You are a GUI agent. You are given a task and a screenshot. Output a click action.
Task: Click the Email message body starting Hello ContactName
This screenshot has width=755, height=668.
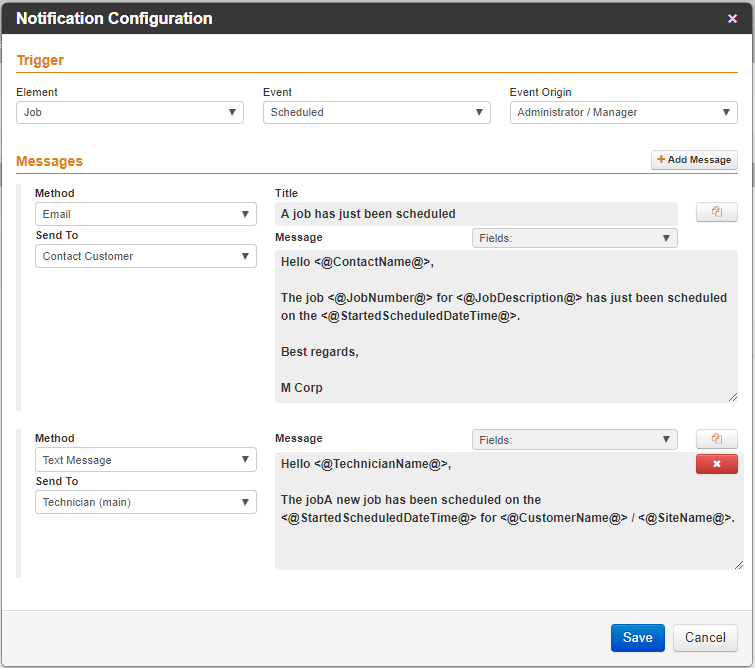(506, 326)
